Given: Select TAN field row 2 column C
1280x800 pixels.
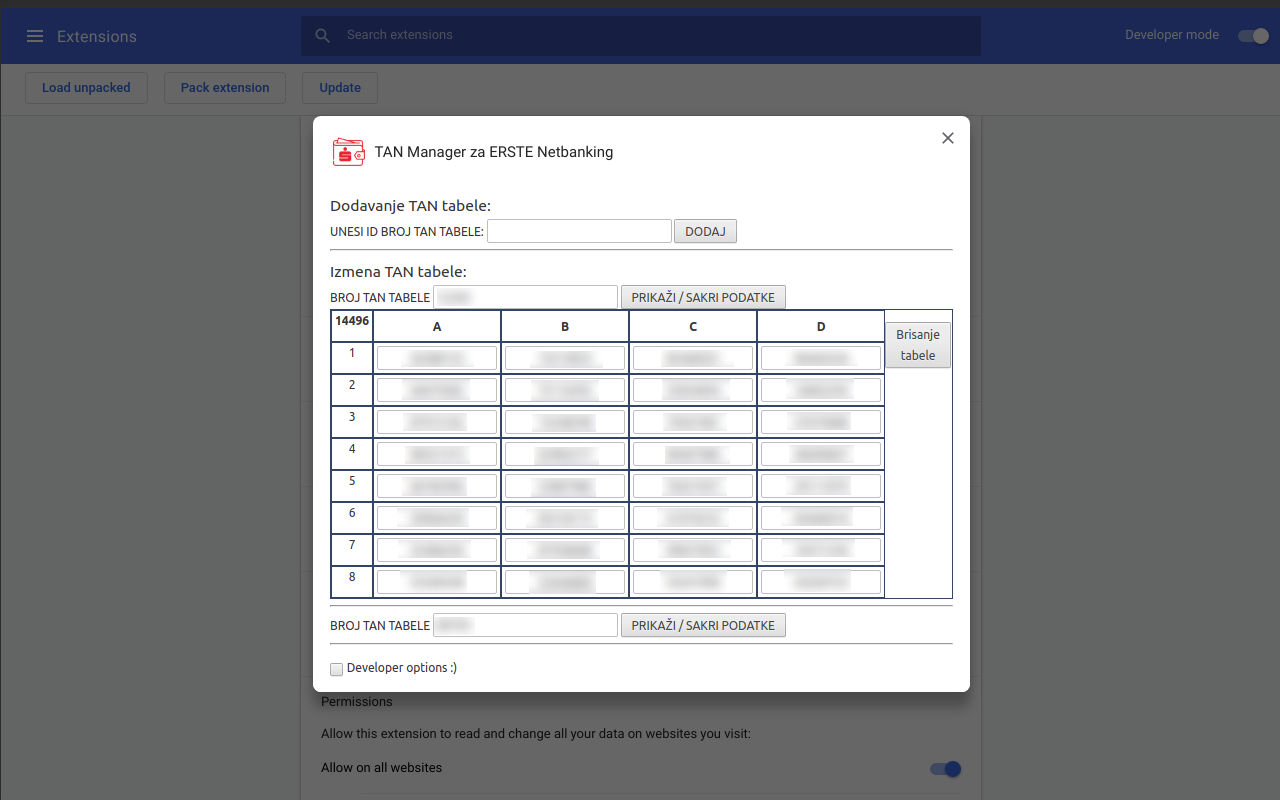Looking at the screenshot, I should click(x=693, y=390).
